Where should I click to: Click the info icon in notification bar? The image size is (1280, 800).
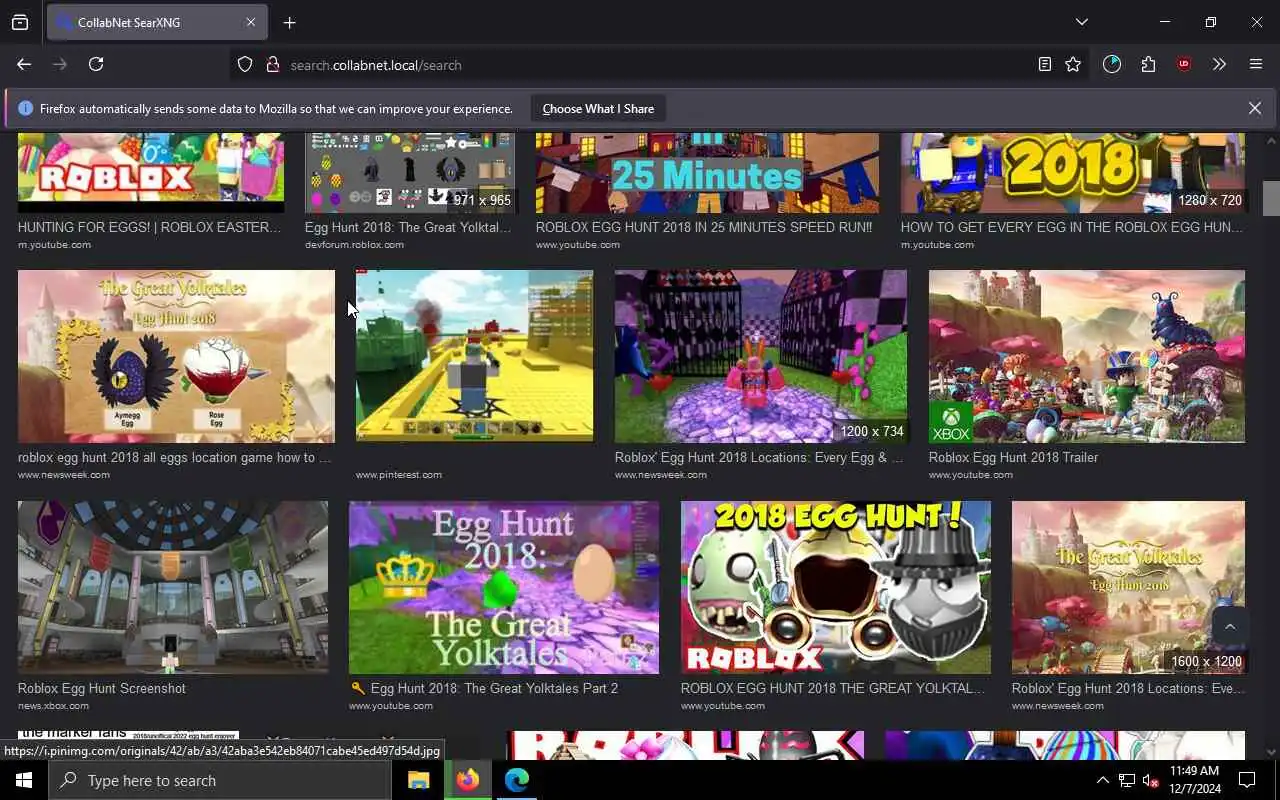25,108
